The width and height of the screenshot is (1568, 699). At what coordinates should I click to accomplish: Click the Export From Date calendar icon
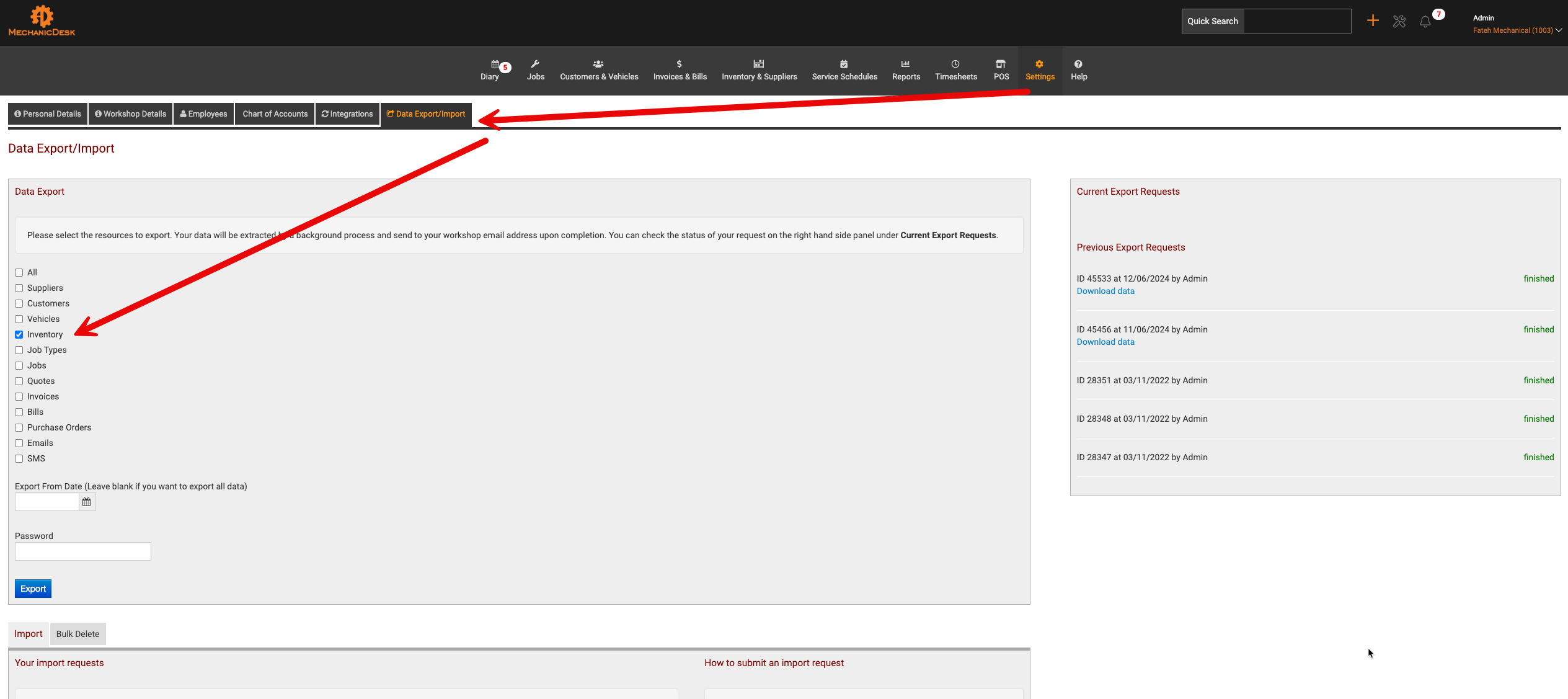pyautogui.click(x=87, y=502)
